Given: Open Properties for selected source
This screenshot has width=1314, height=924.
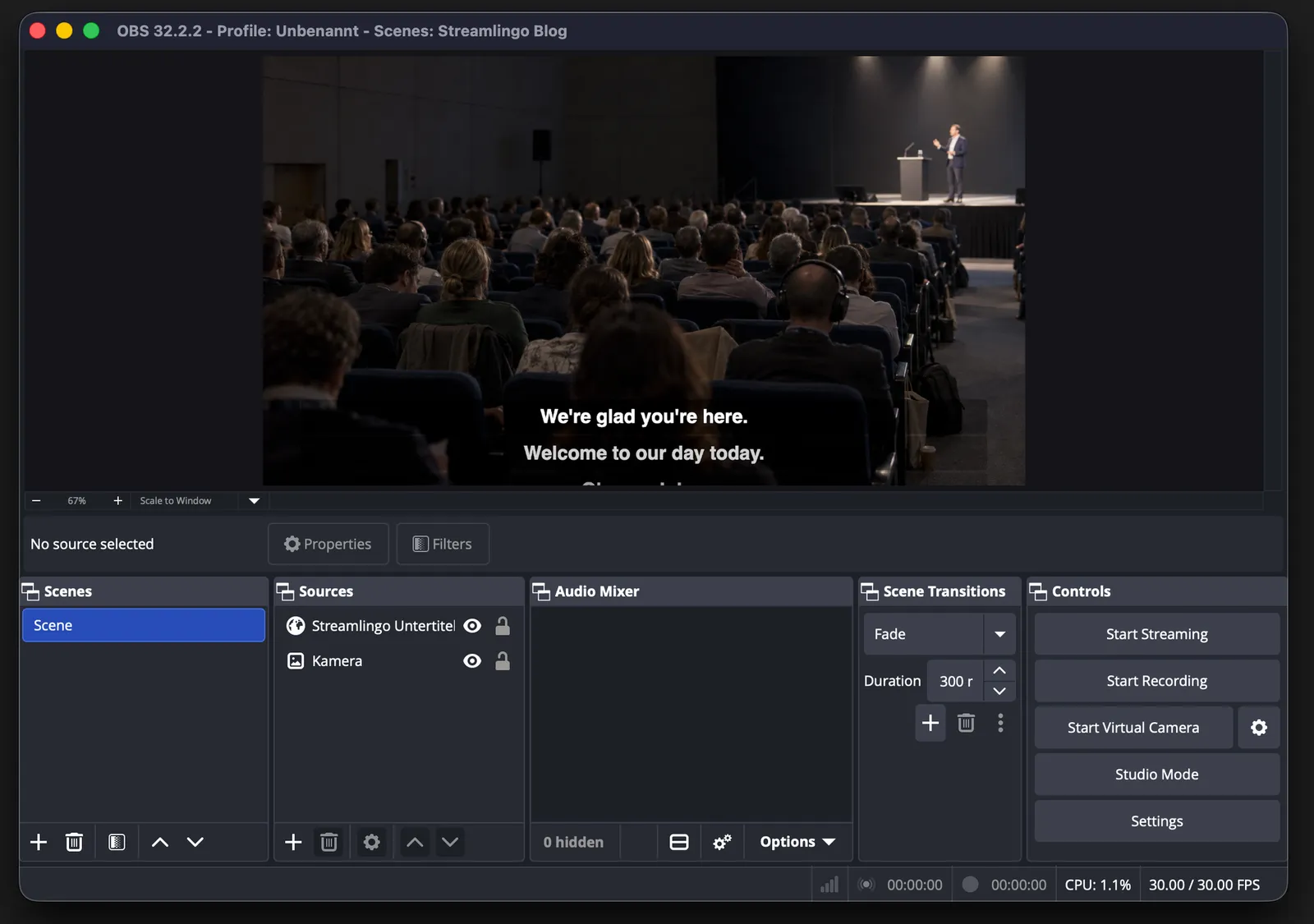Looking at the screenshot, I should (x=328, y=544).
